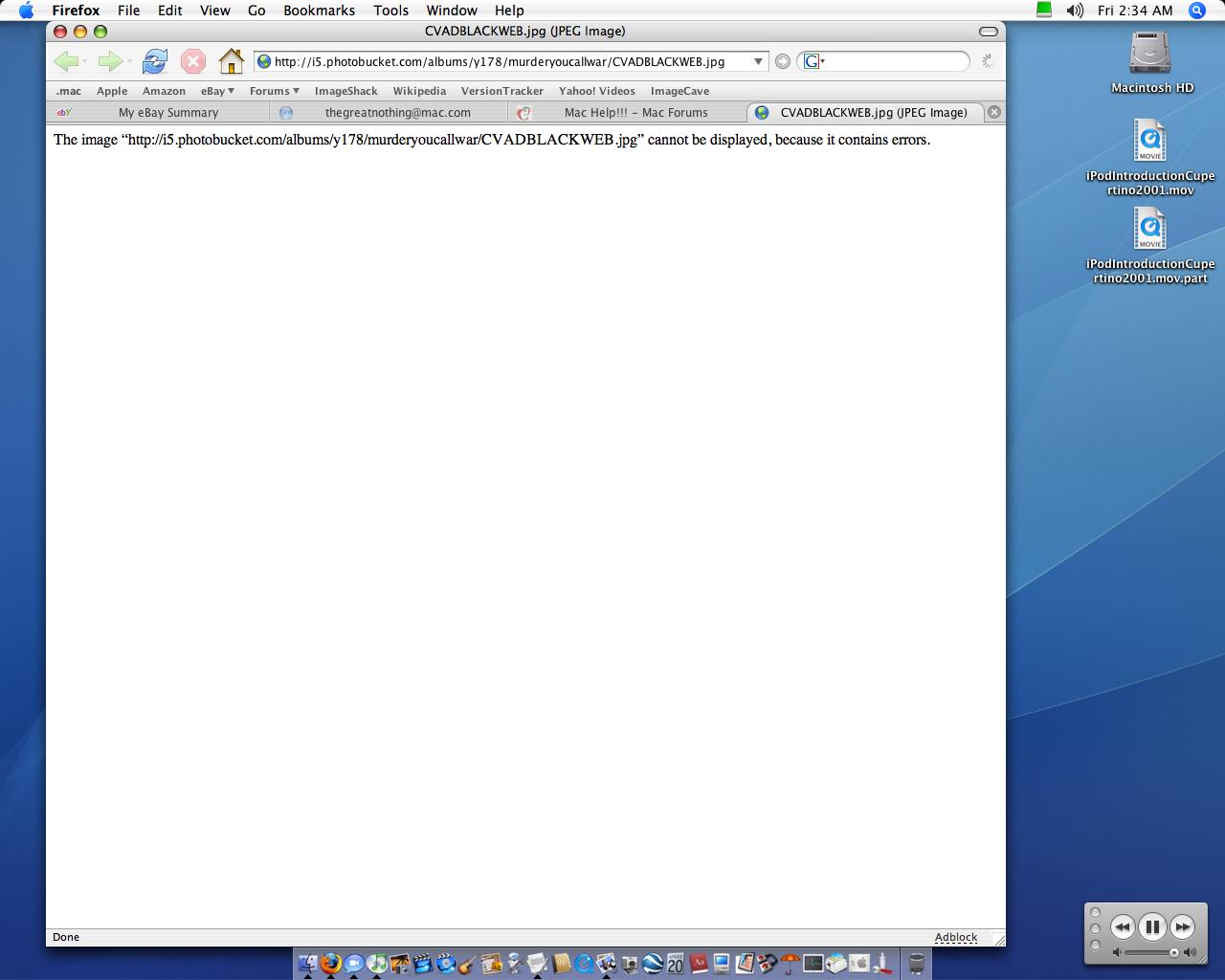Click Adblock in the status bar
1225x980 pixels.
click(x=956, y=937)
